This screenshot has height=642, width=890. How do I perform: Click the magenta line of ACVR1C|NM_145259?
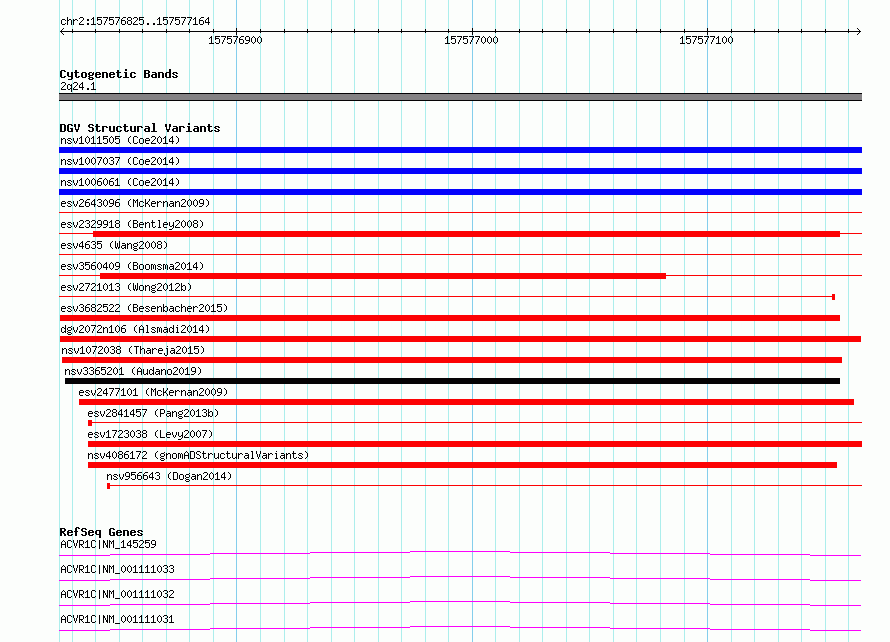click(460, 553)
